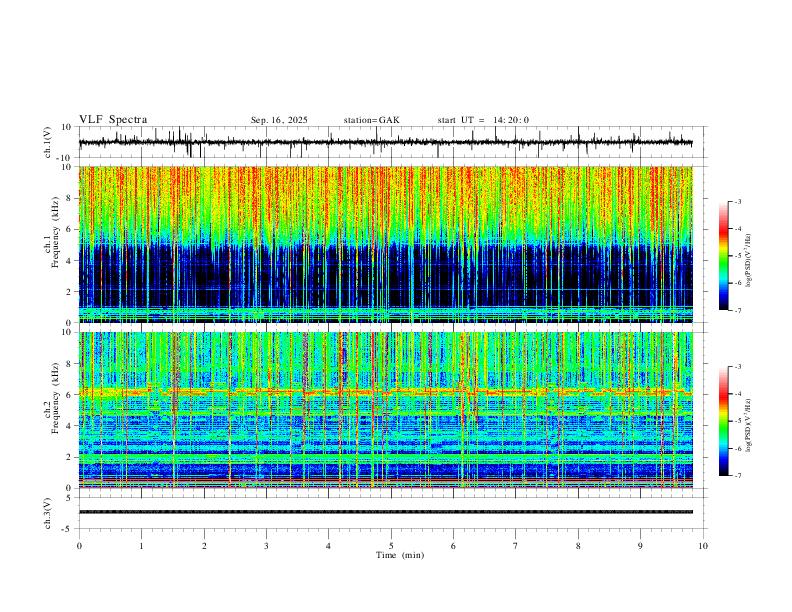Click the "-3" tick on upper color bar
This screenshot has width=792, height=612.
737,201
